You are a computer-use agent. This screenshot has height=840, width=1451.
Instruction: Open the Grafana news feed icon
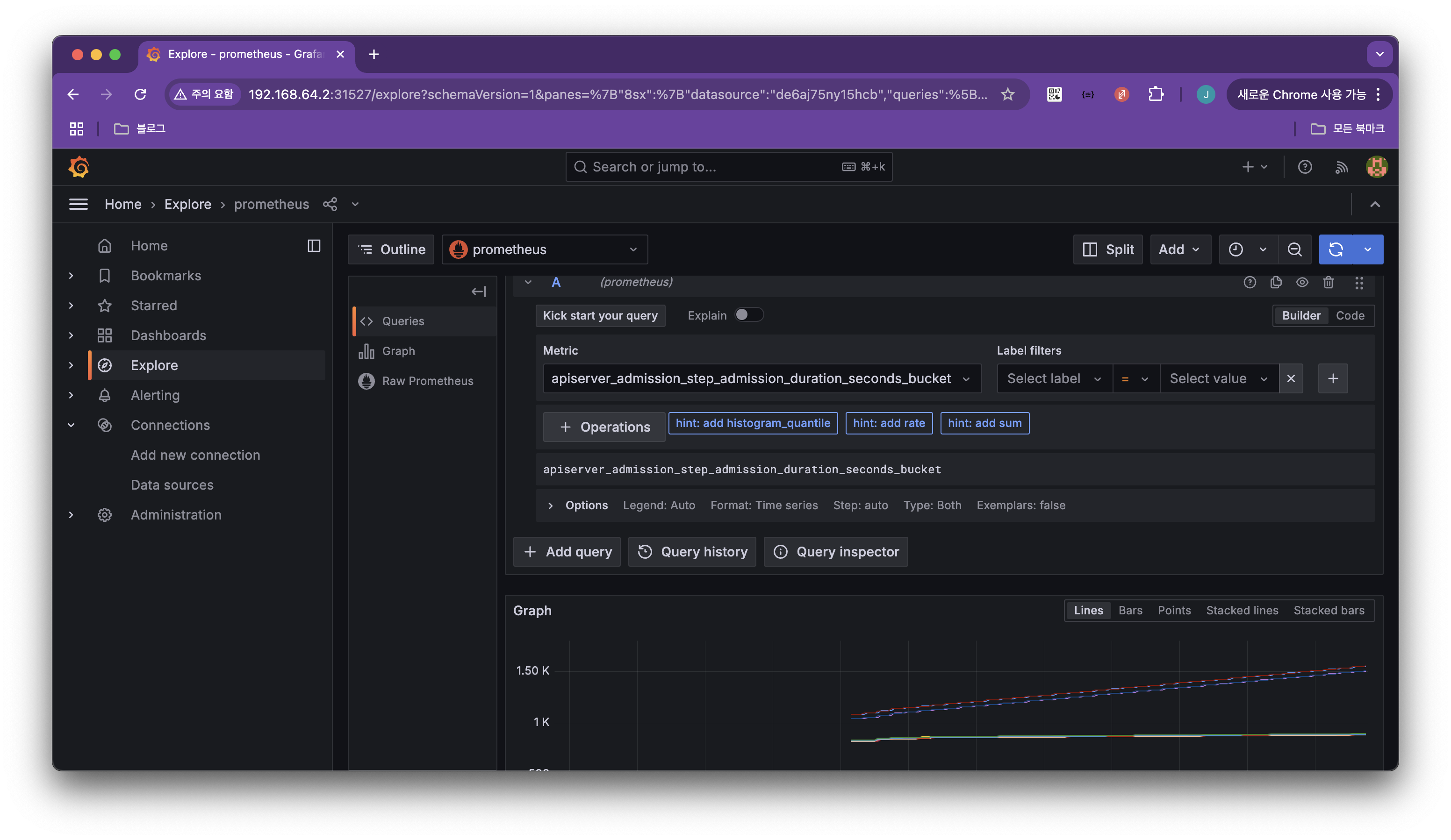pos(1341,167)
